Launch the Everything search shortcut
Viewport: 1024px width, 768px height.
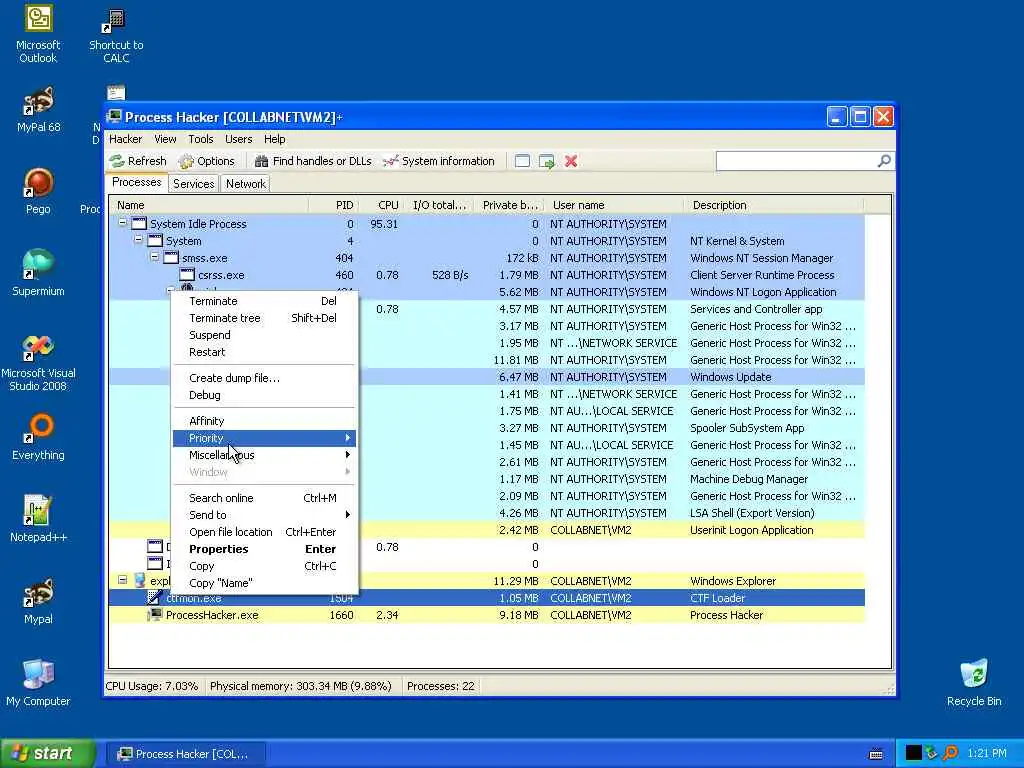(x=38, y=436)
